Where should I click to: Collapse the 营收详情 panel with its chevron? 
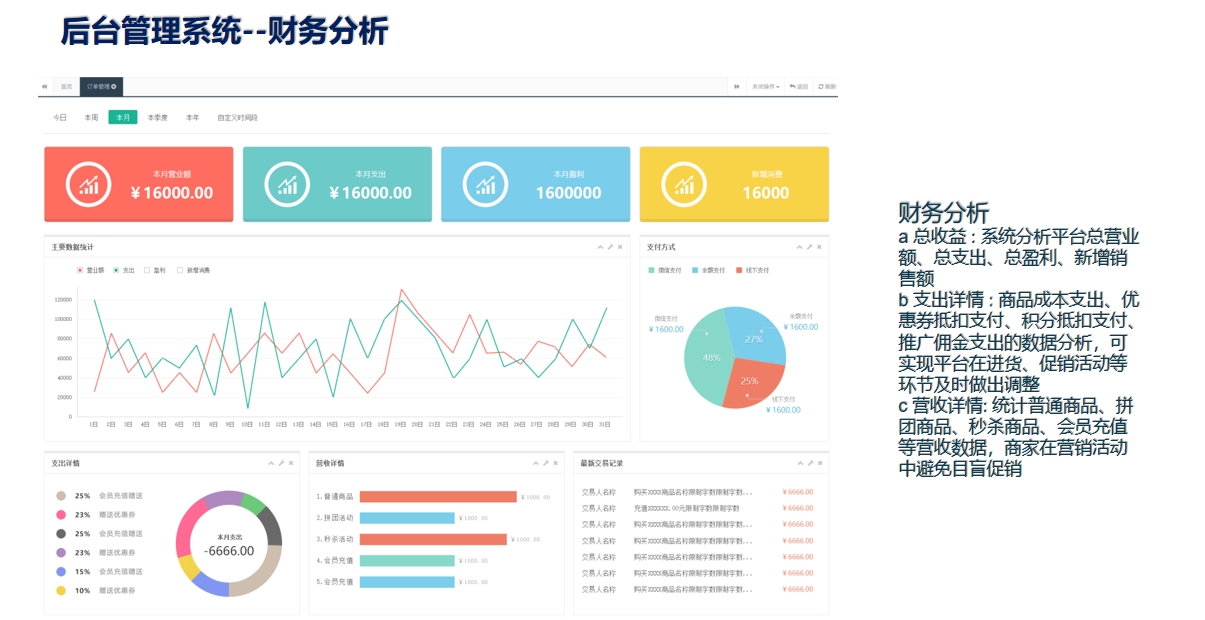(536, 463)
